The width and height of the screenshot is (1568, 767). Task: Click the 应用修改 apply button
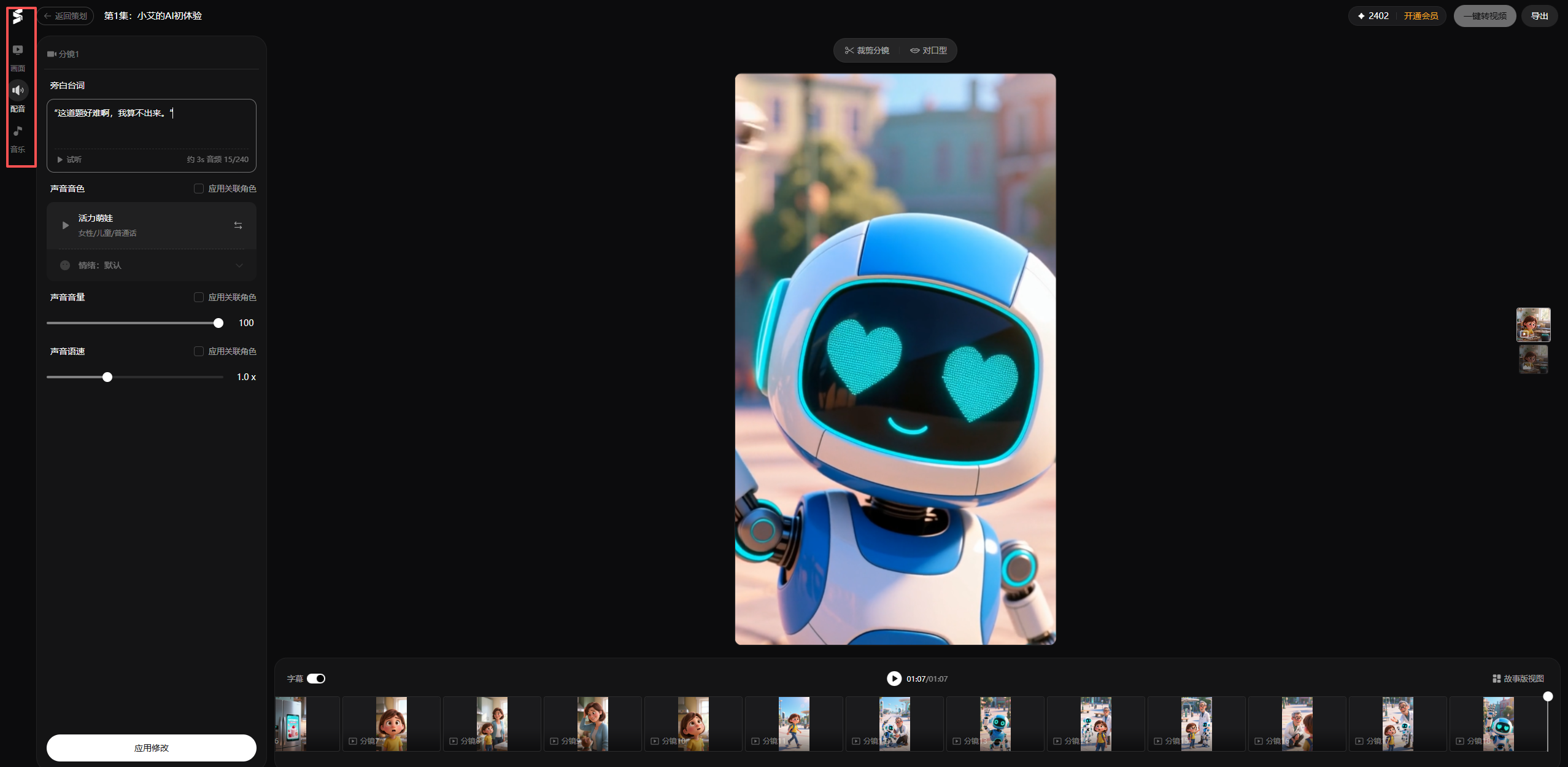pos(152,748)
